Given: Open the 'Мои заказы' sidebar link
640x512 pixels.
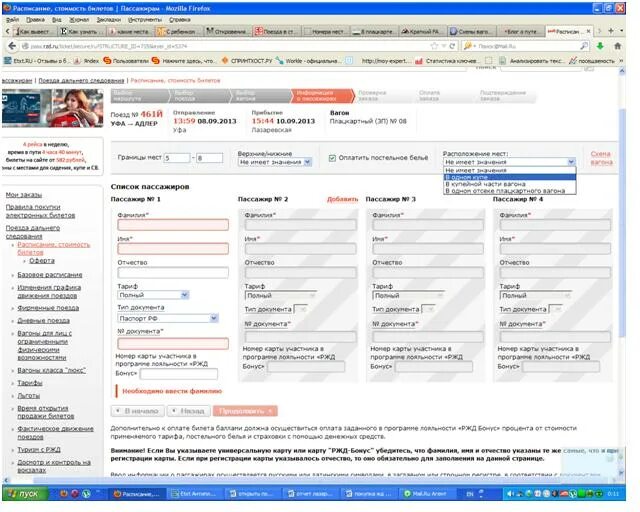Looking at the screenshot, I should [24, 195].
